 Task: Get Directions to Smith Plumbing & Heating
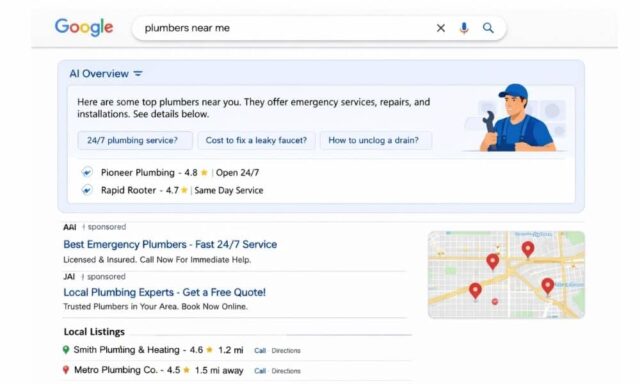tap(286, 351)
